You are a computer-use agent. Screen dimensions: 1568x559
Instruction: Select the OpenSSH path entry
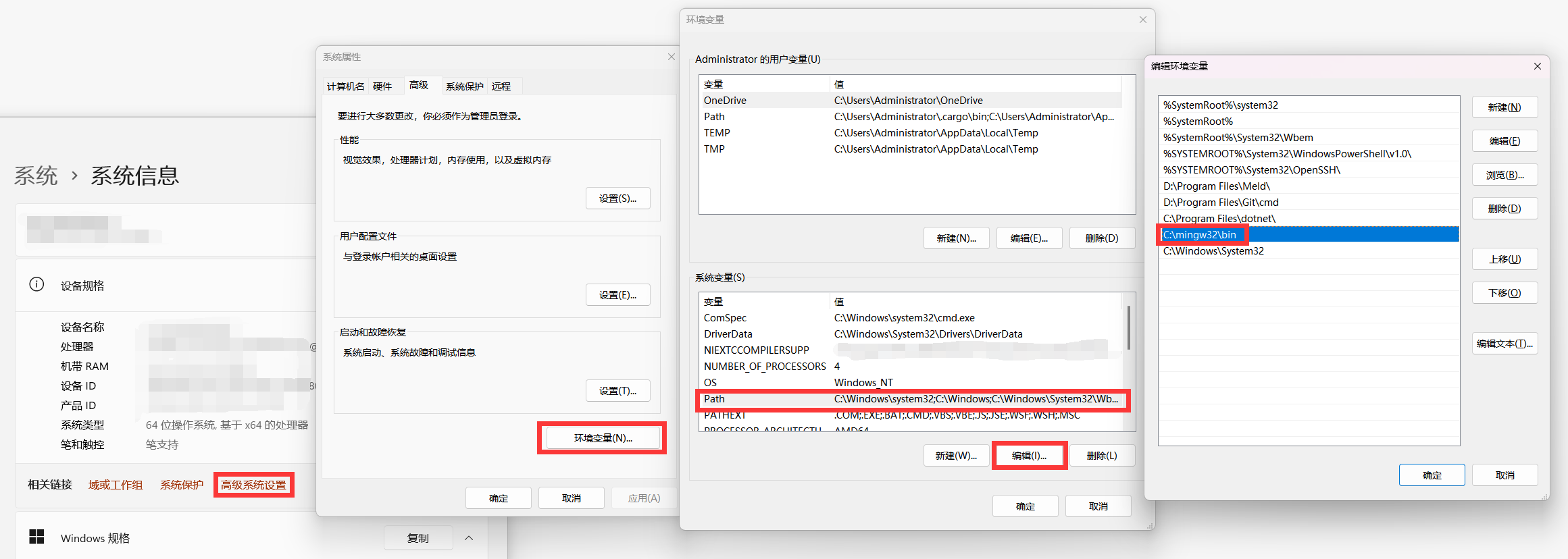(x=1309, y=170)
